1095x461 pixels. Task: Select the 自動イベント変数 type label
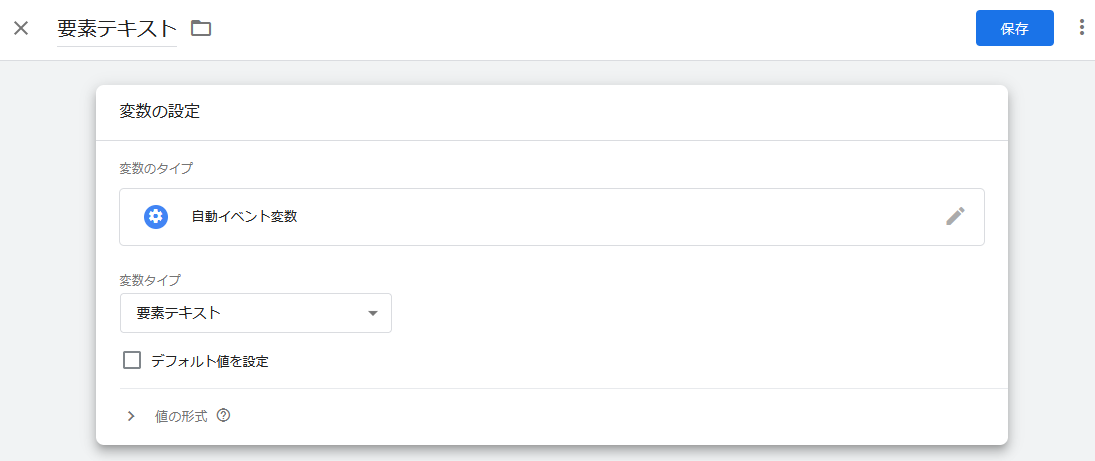[x=244, y=217]
